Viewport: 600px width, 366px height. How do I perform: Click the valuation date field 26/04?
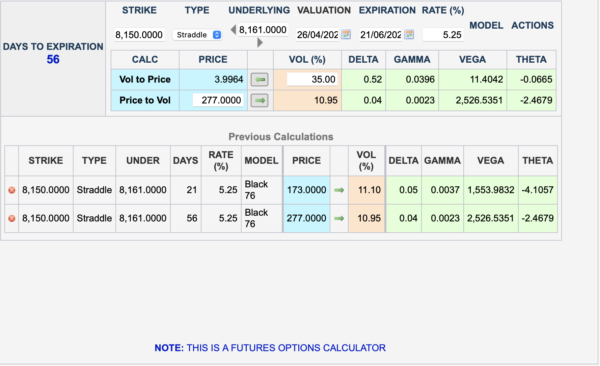(318, 35)
